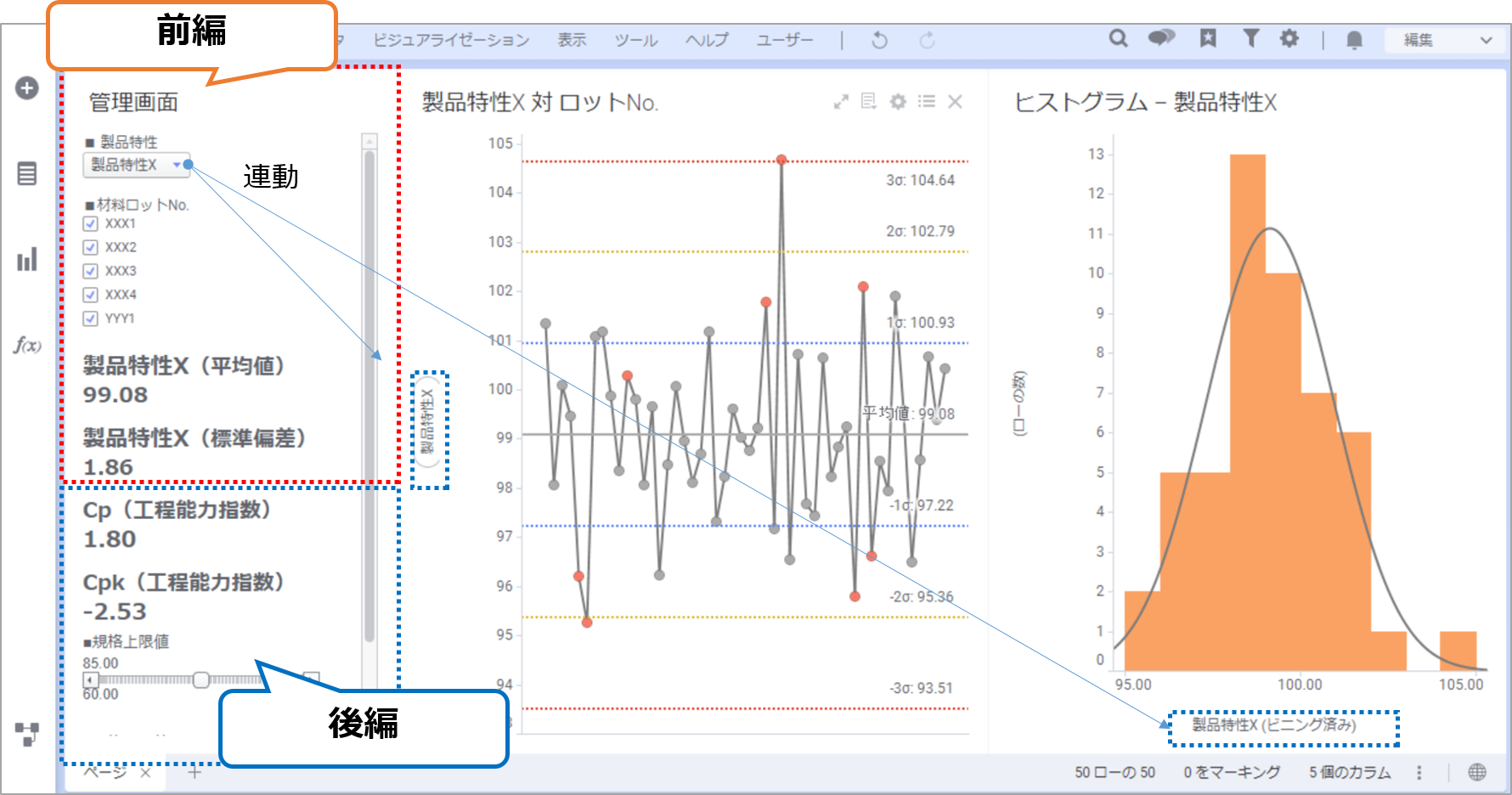Screen dimensions: 1512x795
Task: Click the plus button to add new page
Action: click(x=195, y=772)
